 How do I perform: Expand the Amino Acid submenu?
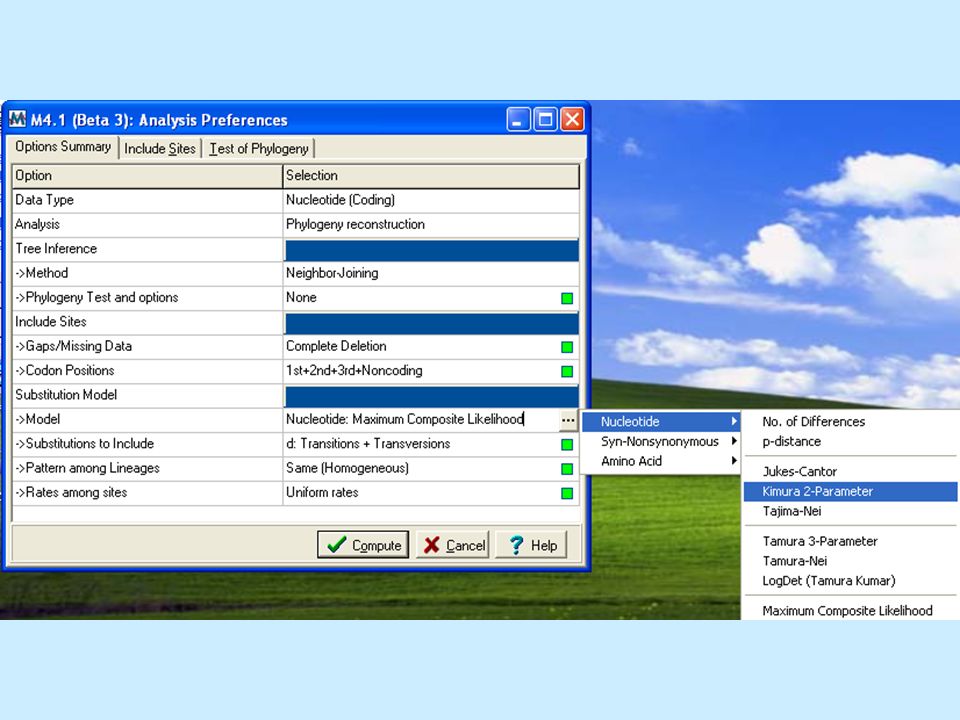[661, 461]
